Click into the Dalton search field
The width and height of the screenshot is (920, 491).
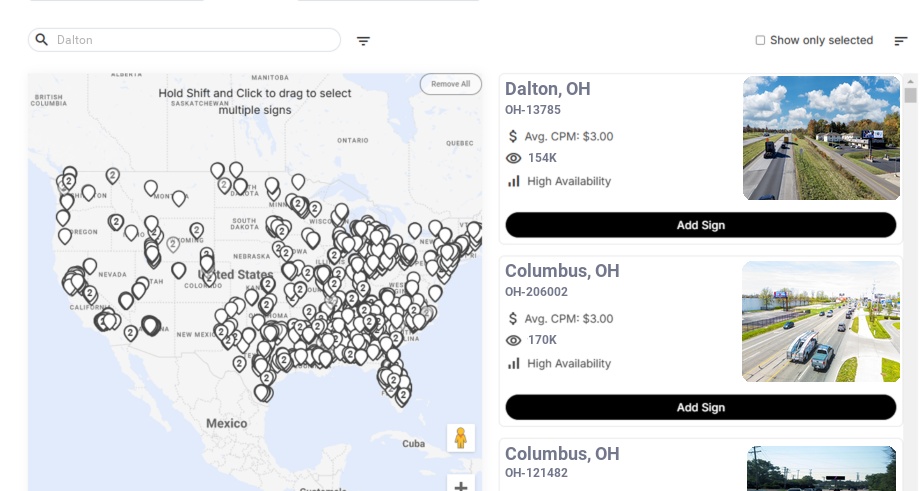tap(190, 40)
